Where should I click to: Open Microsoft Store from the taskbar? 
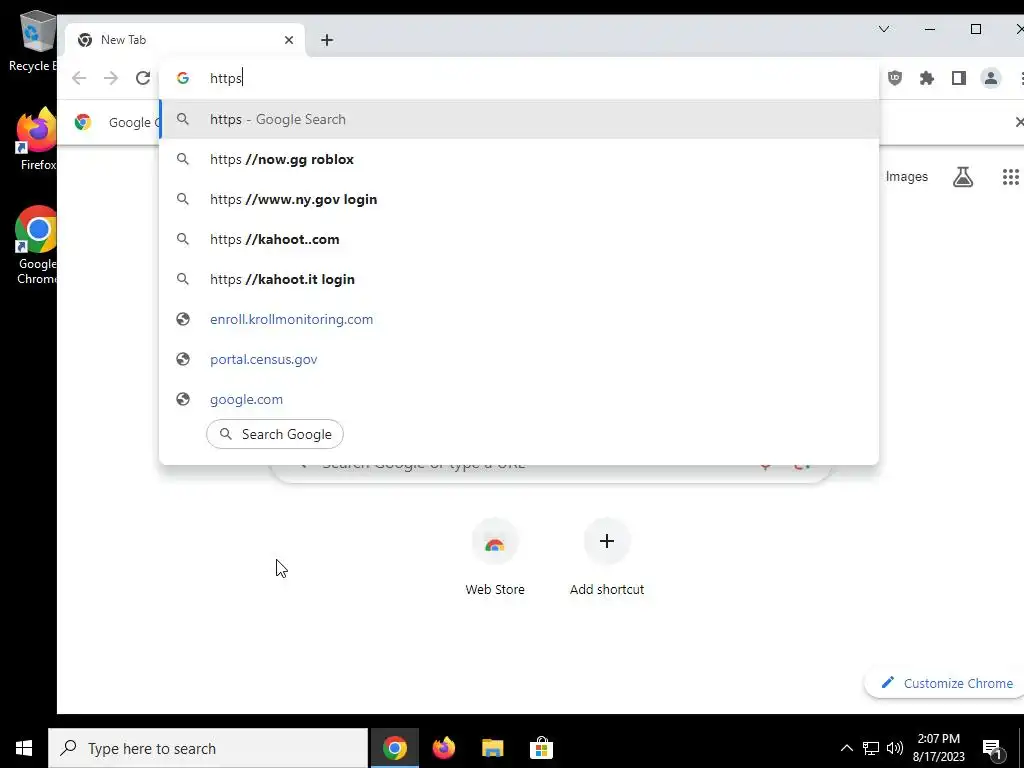[x=541, y=748]
